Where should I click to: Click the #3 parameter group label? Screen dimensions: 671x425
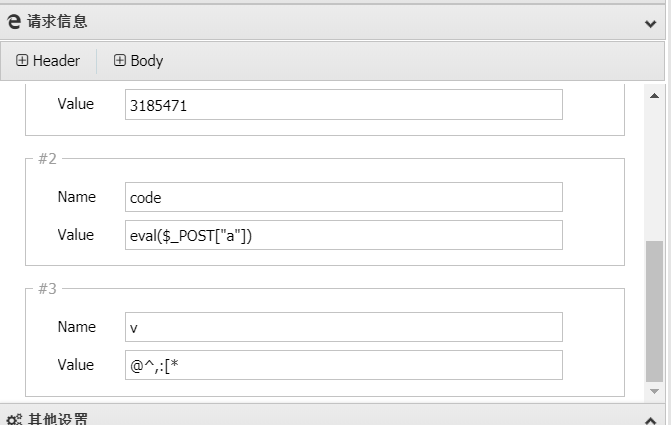tap(47, 289)
